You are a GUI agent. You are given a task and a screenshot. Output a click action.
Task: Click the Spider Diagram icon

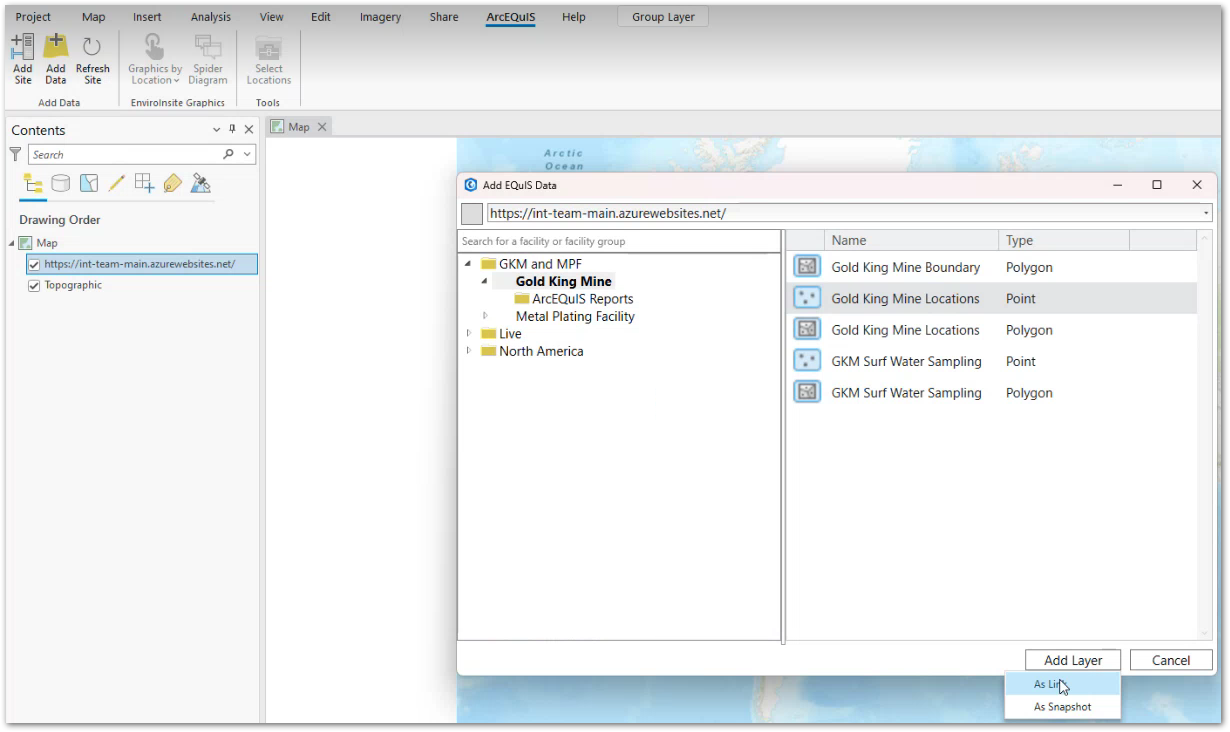point(208,59)
